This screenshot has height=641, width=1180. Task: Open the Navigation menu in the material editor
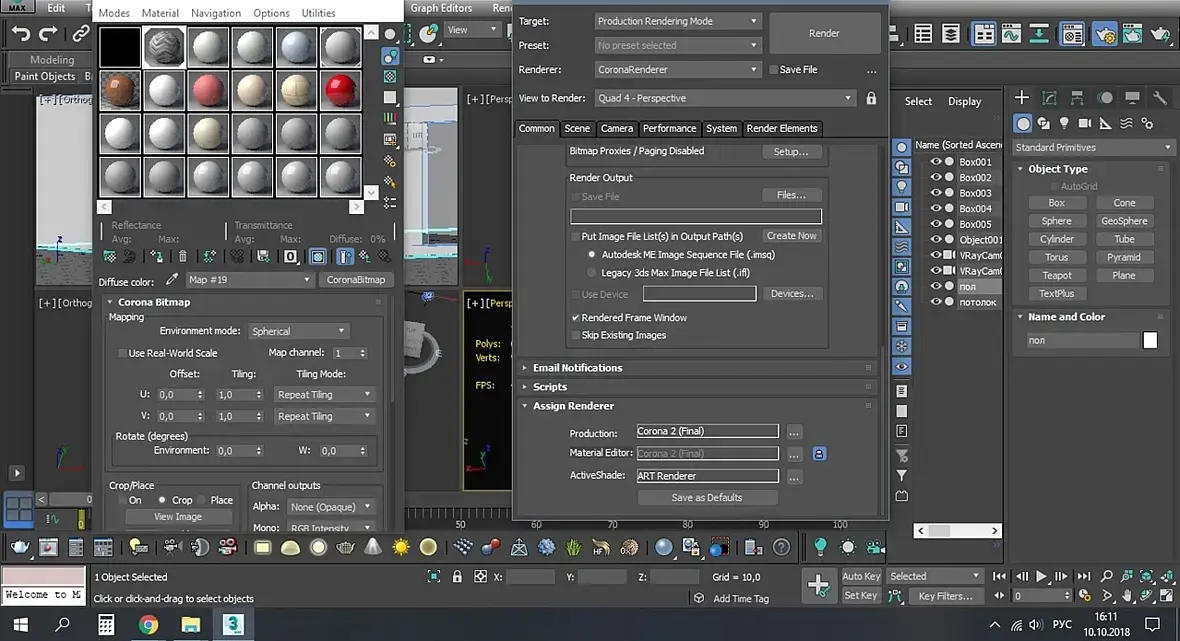pos(216,13)
